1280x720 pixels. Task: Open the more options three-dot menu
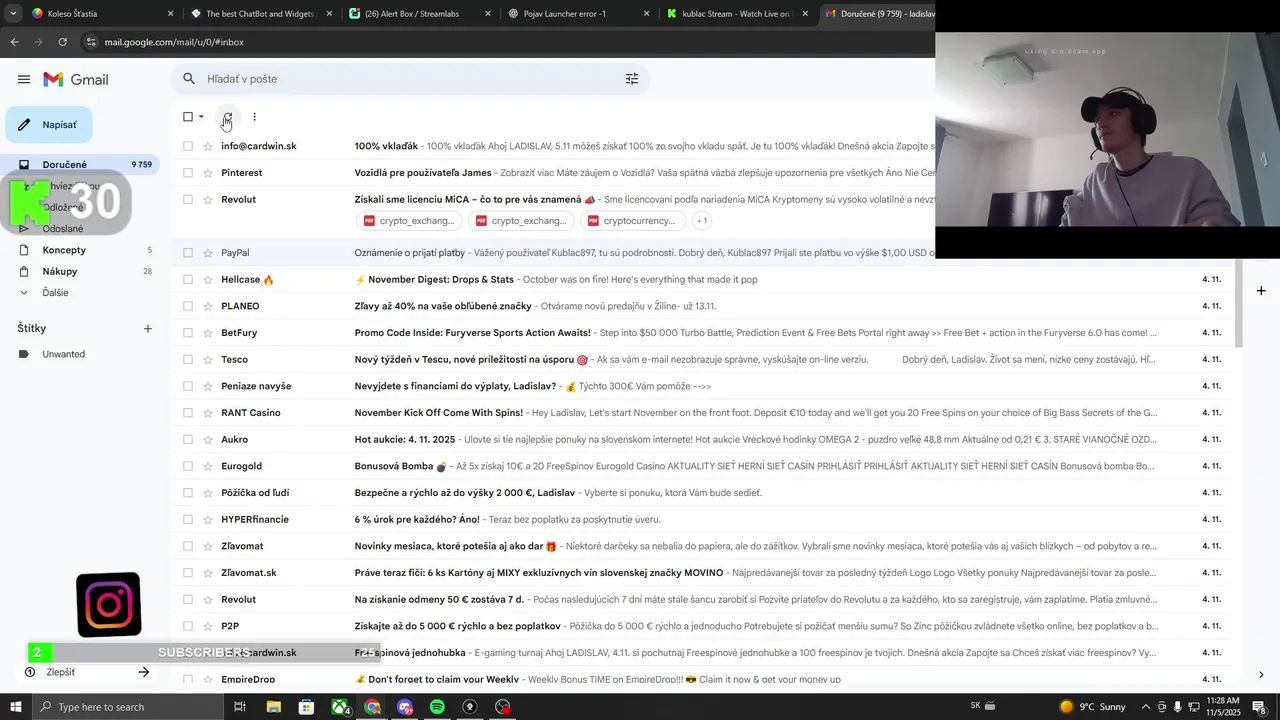click(x=254, y=117)
